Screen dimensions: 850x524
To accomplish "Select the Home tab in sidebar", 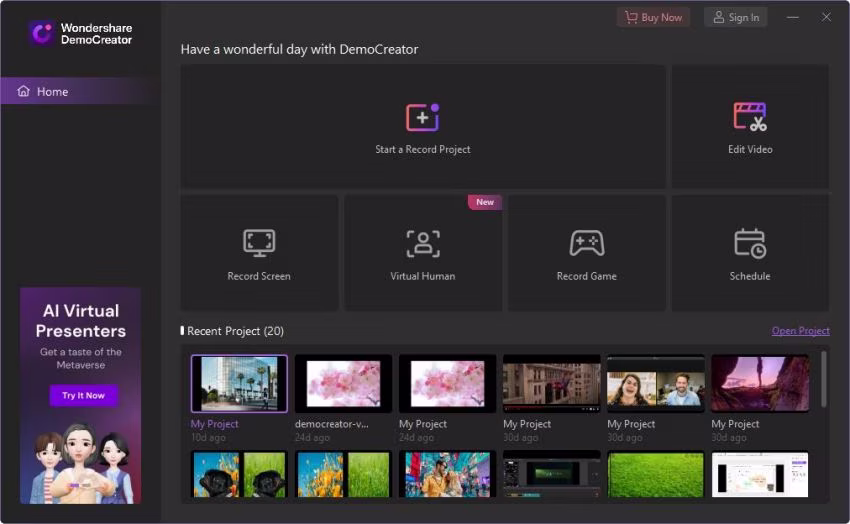I will [80, 91].
